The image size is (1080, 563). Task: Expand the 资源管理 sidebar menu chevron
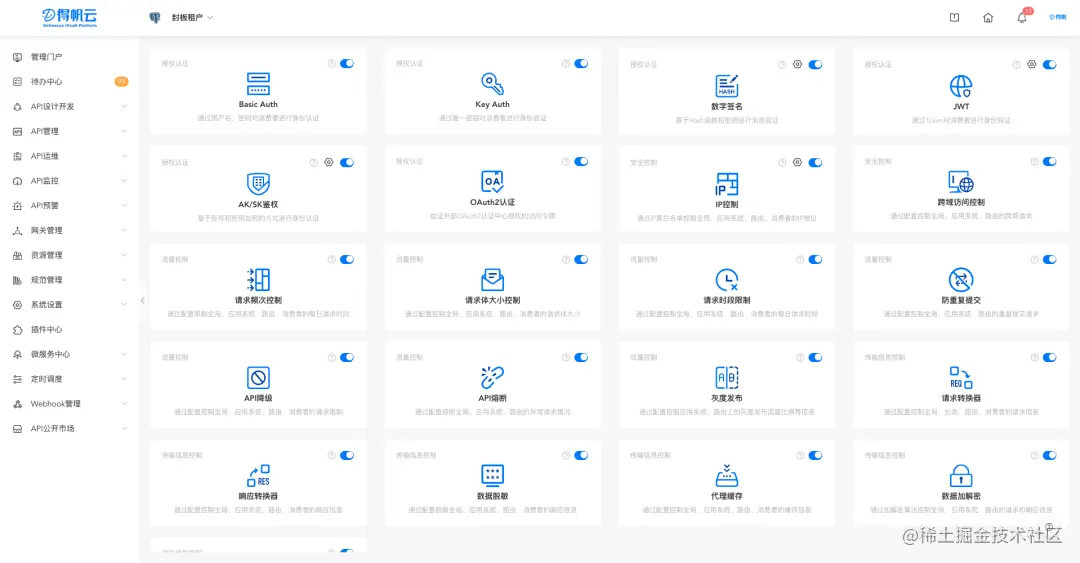point(124,255)
